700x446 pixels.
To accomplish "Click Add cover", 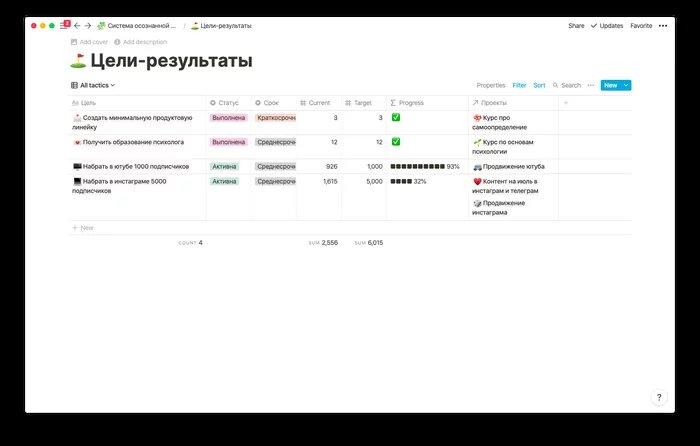I will [x=89, y=42].
